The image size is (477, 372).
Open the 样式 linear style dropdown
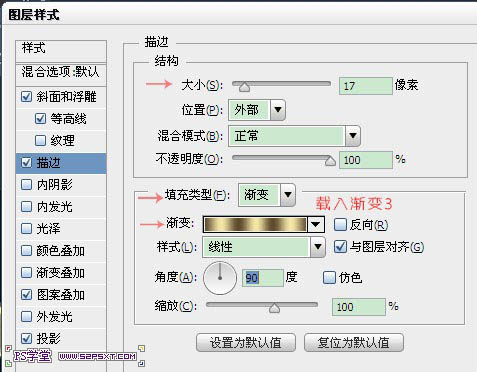coord(318,247)
